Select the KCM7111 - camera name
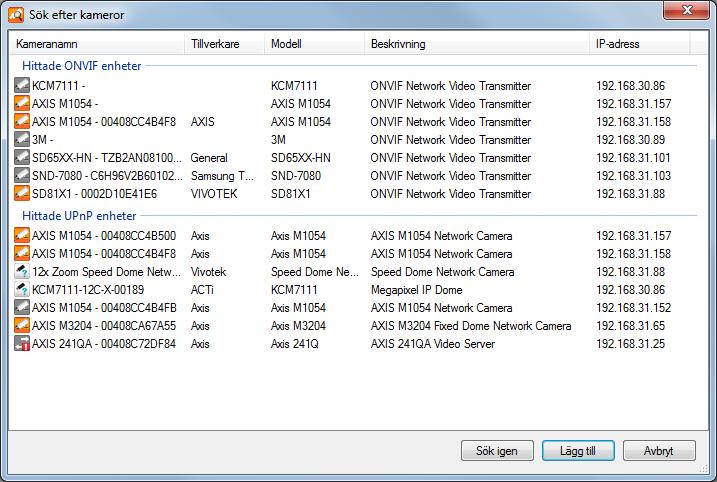This screenshot has height=482, width=717. [x=59, y=86]
